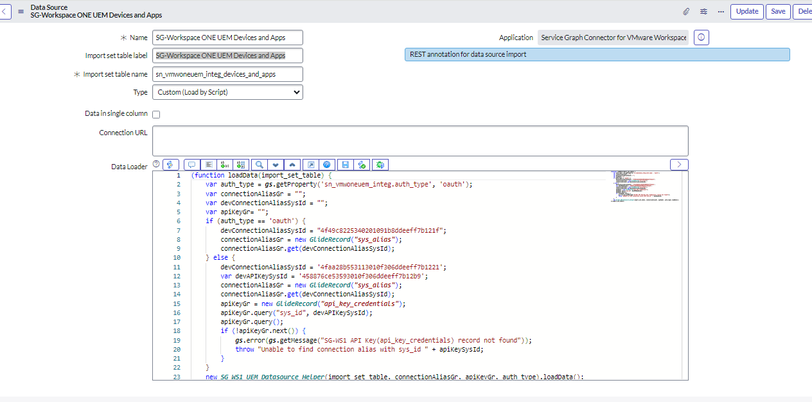Screen dimensions: 812x402
Task: Open the script debugger bug icon
Action: click(x=381, y=165)
